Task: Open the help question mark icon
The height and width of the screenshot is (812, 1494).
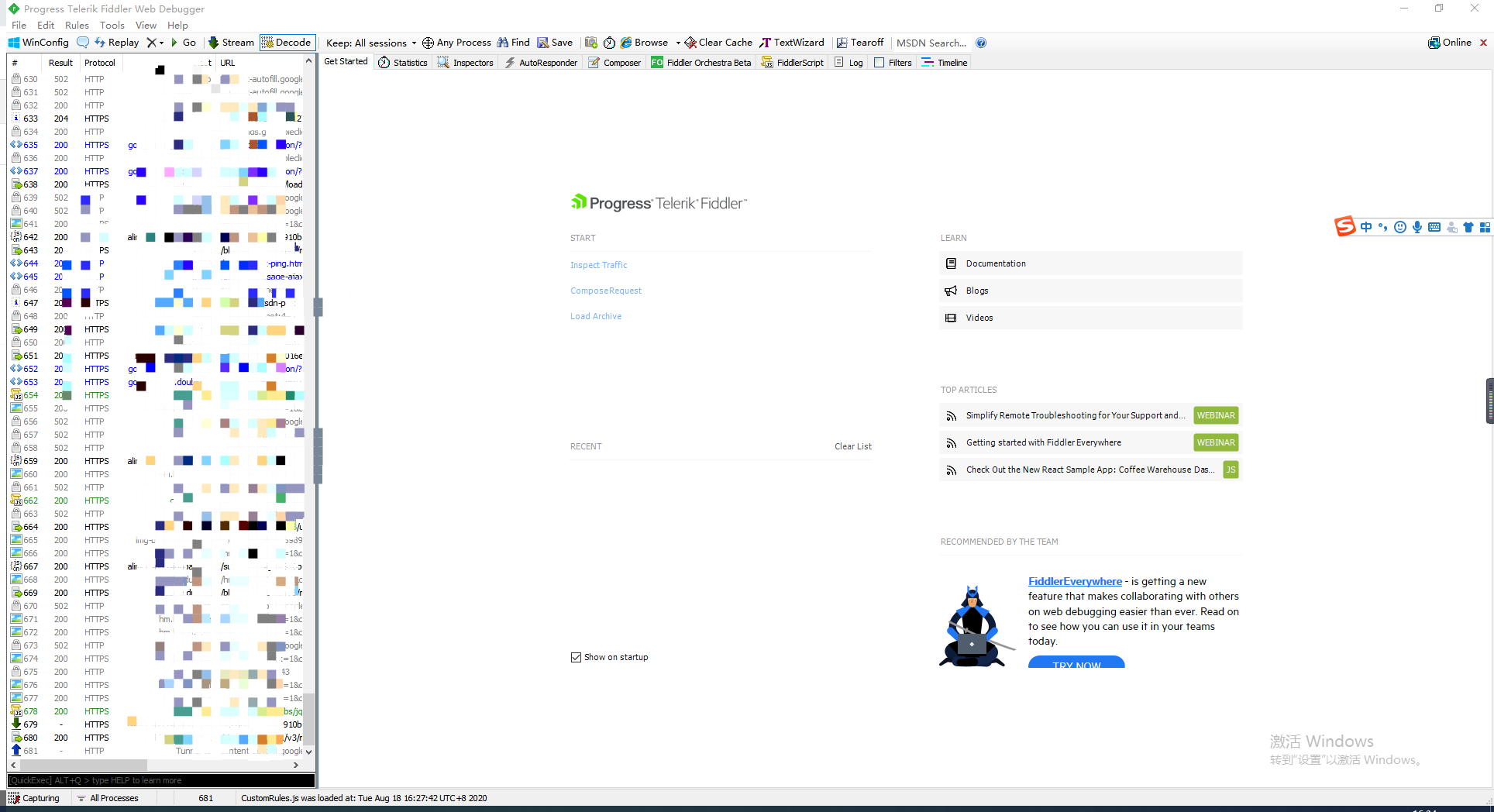Action: tap(981, 43)
